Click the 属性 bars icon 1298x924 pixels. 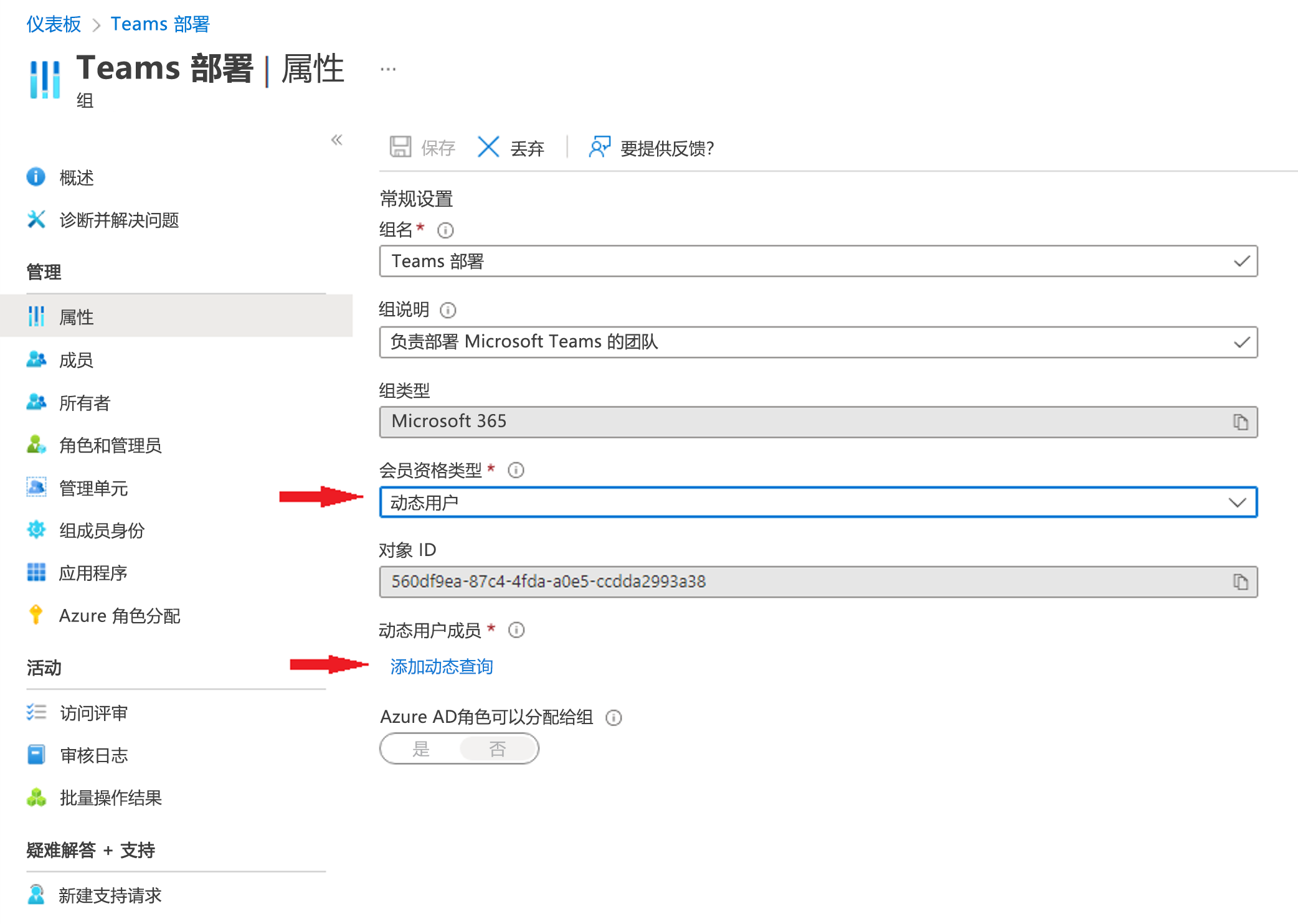tap(36, 316)
